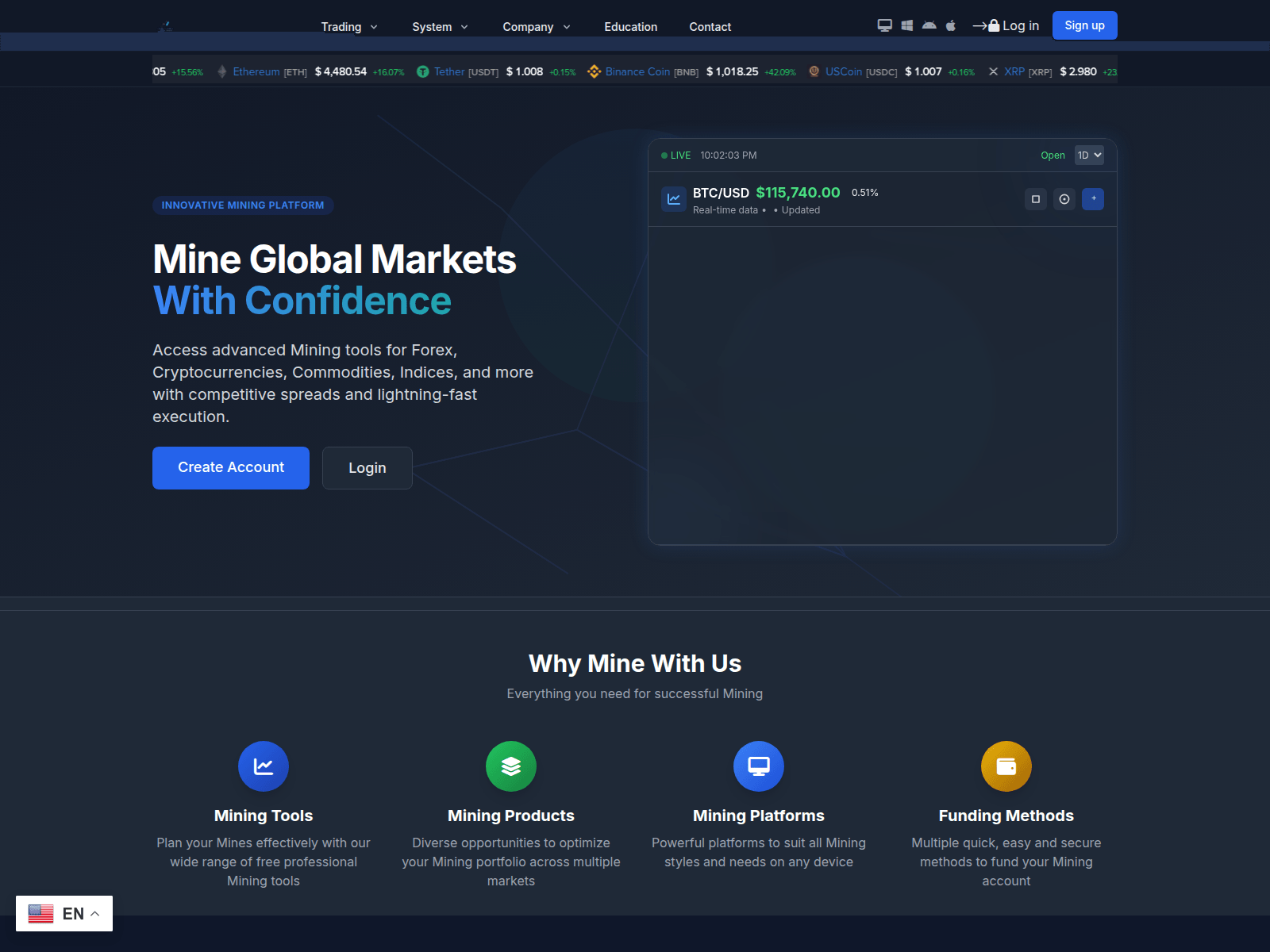
Task: Click the blue plus button in chart widget
Action: point(1093,199)
